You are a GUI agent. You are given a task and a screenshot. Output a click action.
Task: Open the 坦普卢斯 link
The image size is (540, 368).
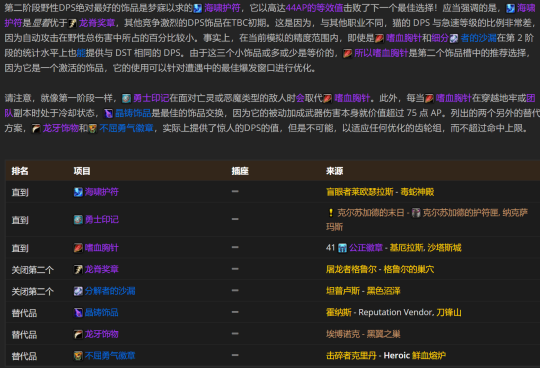pyautogui.click(x=343, y=291)
